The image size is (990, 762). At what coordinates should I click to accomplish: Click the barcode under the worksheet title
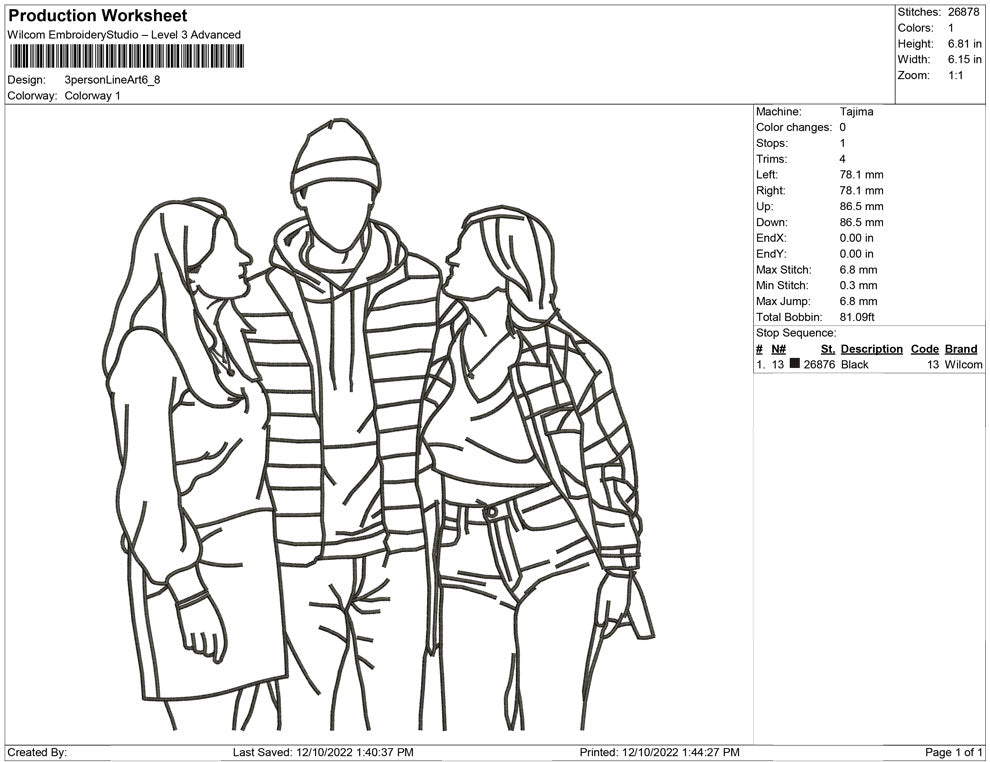pos(125,56)
